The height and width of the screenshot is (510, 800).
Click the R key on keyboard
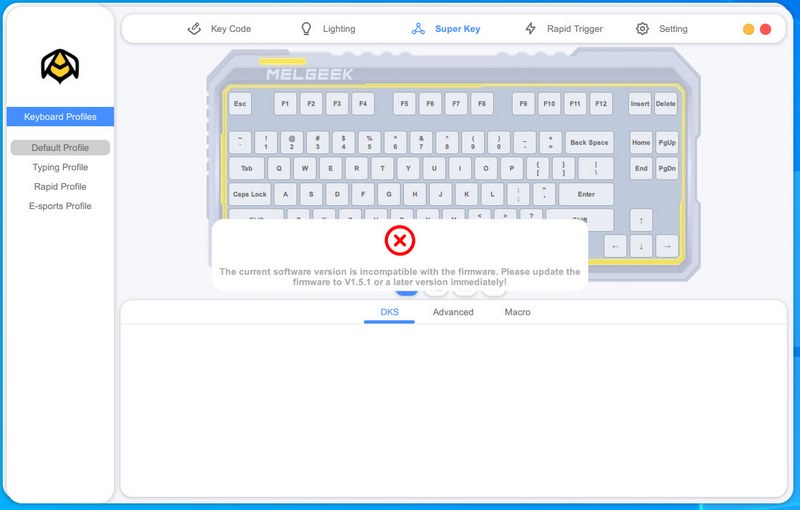pyautogui.click(x=357, y=168)
